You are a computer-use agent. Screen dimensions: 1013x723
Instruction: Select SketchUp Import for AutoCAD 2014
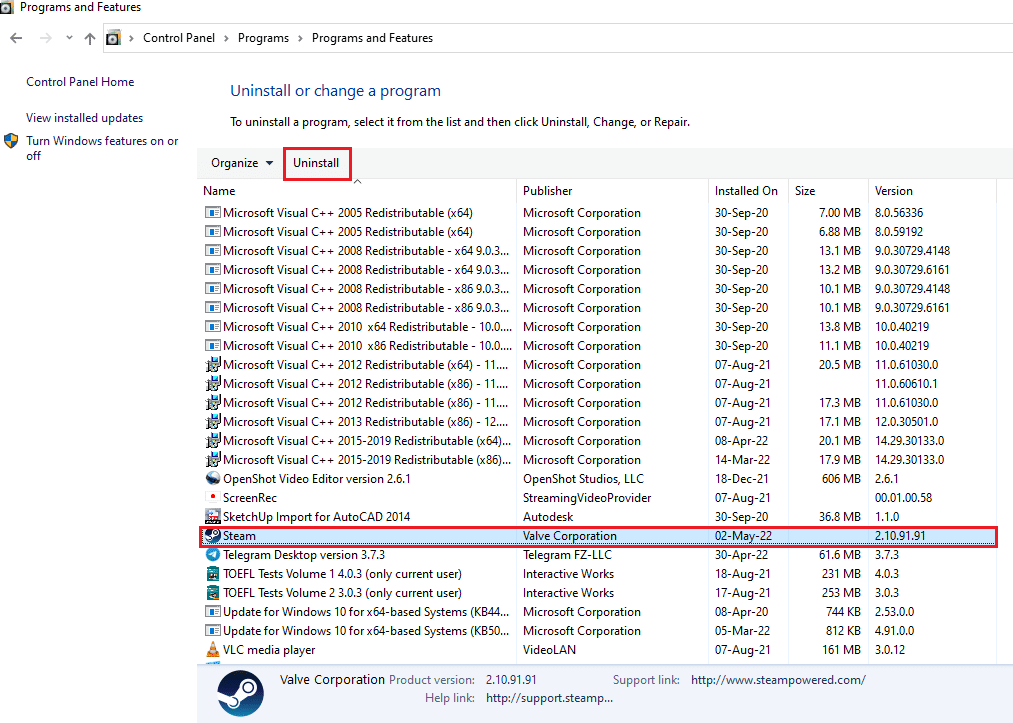click(317, 517)
